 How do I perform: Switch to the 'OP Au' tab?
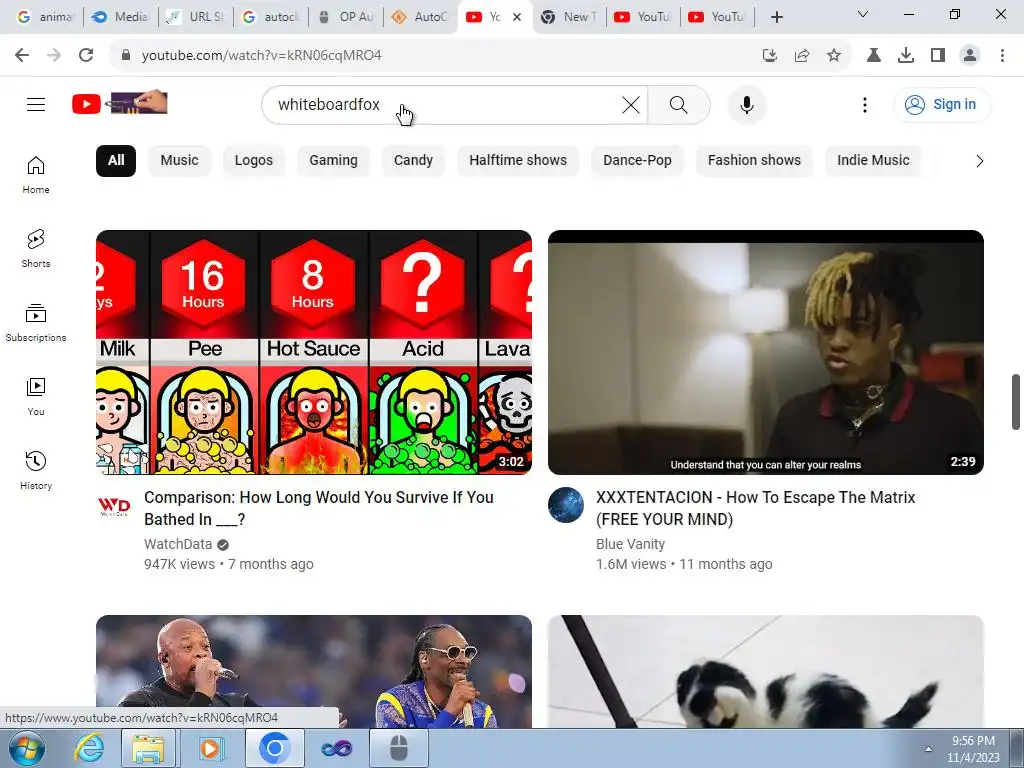345,17
